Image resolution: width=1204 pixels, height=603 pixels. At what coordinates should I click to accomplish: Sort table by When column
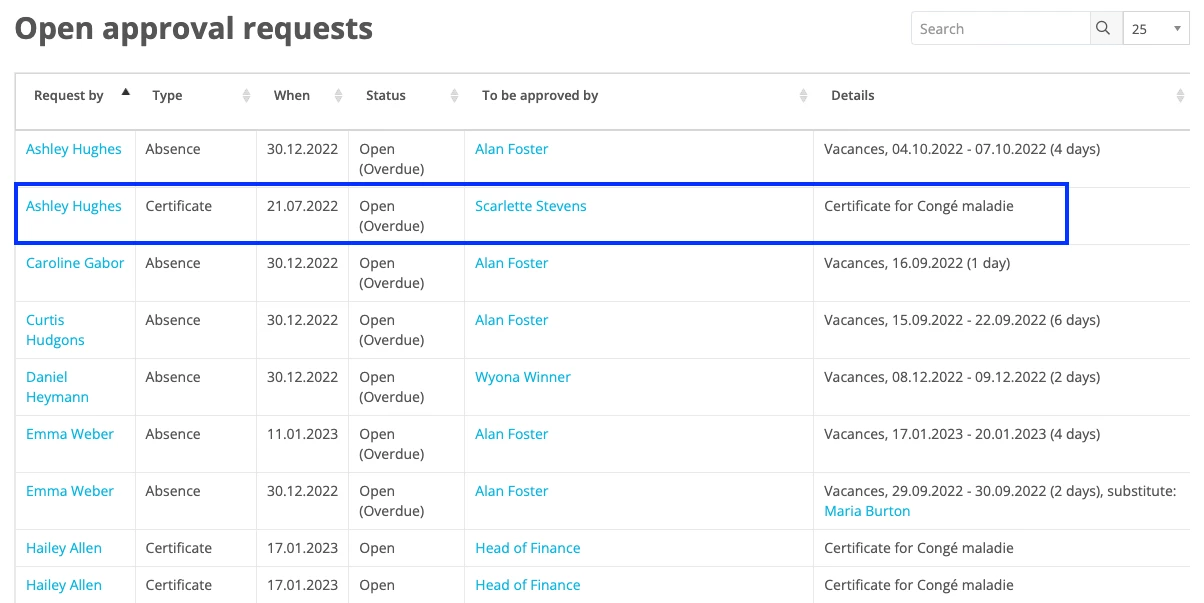(302, 96)
